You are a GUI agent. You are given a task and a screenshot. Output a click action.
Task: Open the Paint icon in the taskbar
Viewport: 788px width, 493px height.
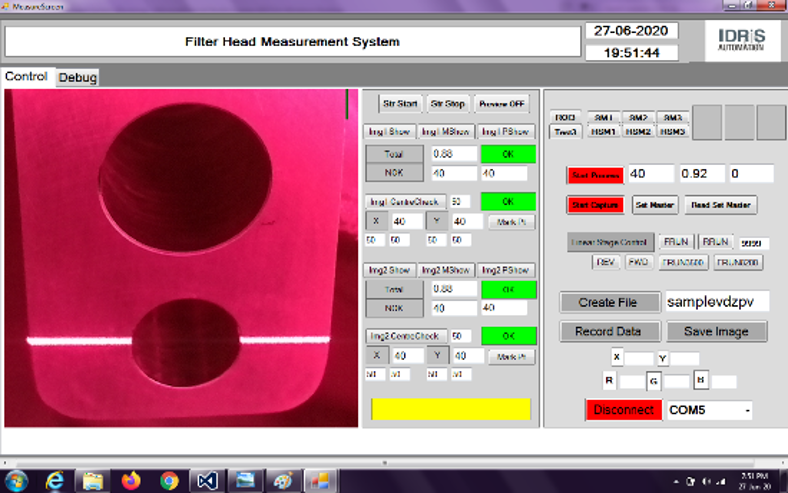point(283,481)
